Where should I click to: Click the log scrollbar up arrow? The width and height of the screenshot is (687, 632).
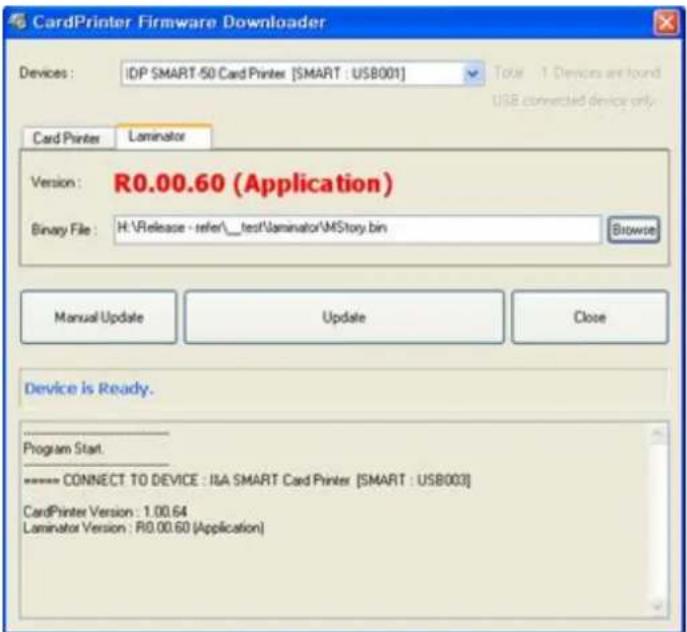tap(657, 434)
